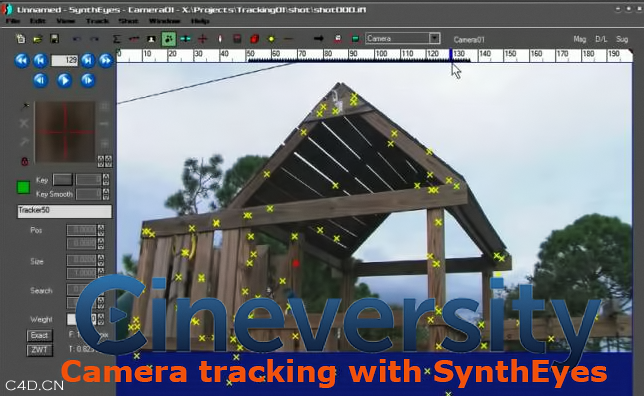644x396 pixels.
Task: Click frame 50 on the timeline ruler
Action: click(251, 54)
